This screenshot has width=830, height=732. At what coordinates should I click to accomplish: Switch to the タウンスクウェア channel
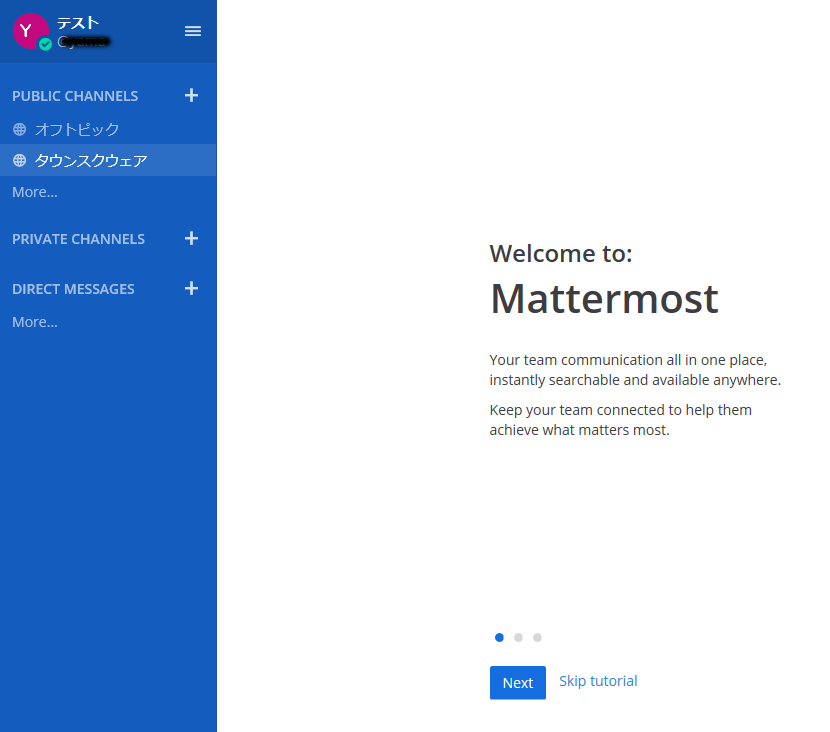pyautogui.click(x=91, y=160)
